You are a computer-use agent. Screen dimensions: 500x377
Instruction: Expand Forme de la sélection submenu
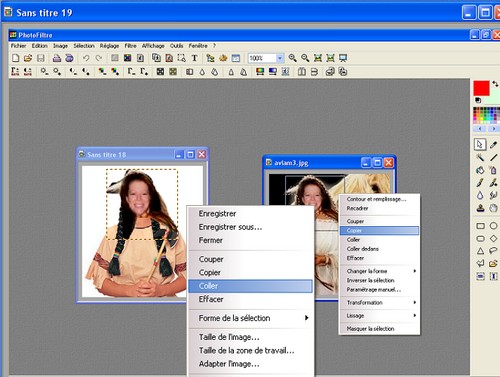[x=251, y=318]
